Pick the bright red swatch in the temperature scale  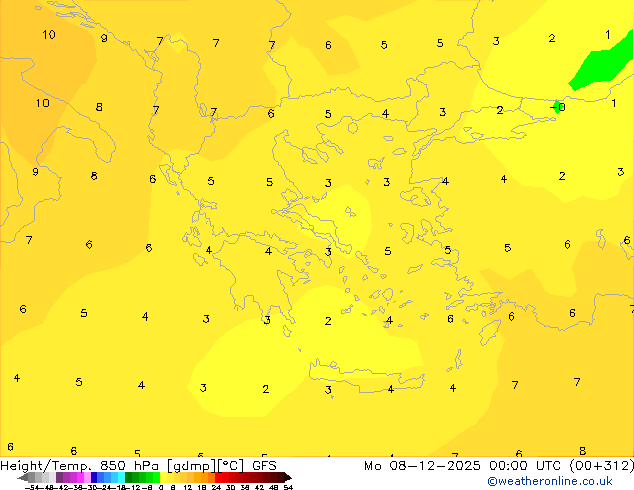pyautogui.click(x=218, y=477)
